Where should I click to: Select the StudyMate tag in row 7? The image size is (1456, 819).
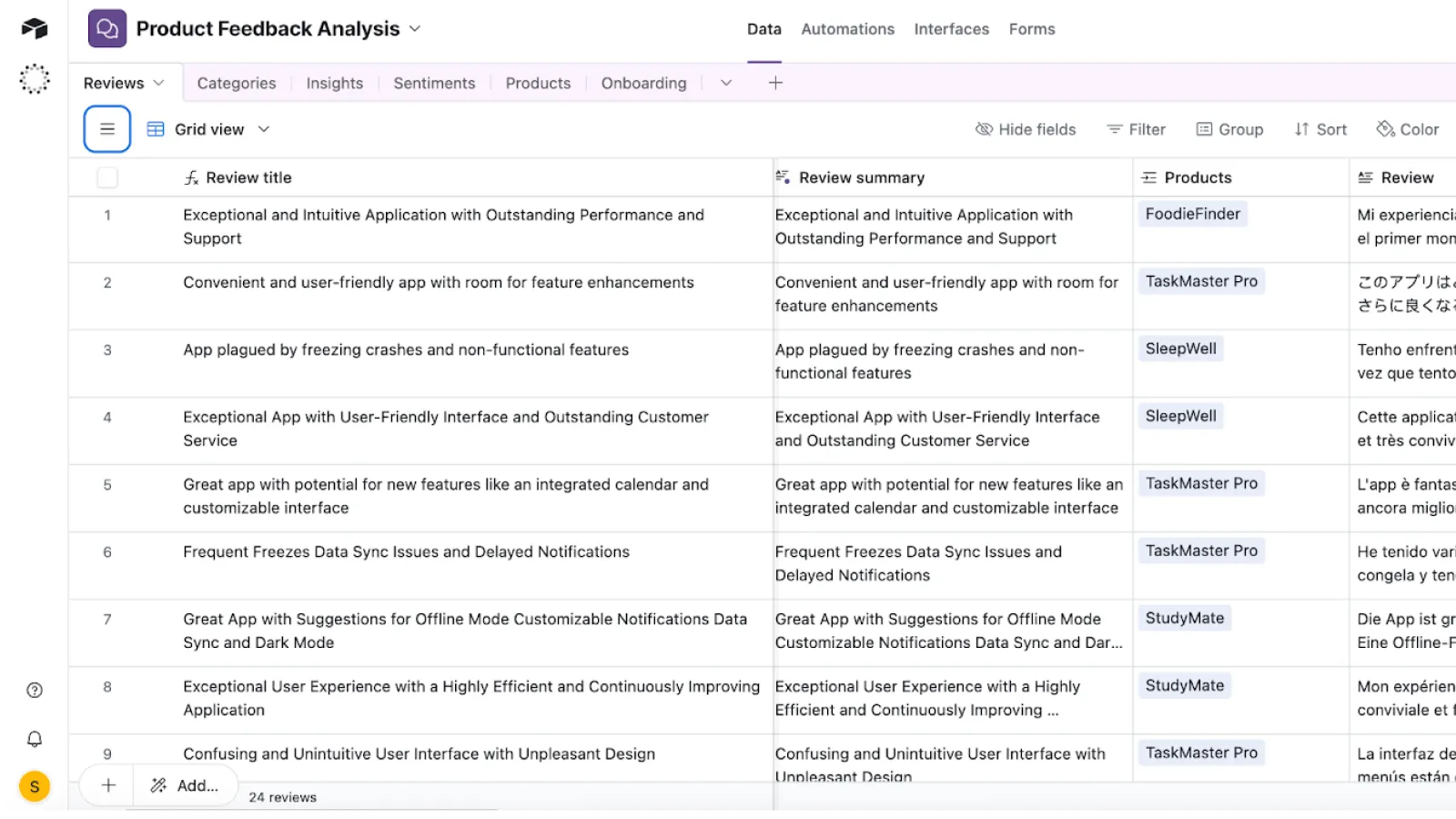(x=1185, y=618)
